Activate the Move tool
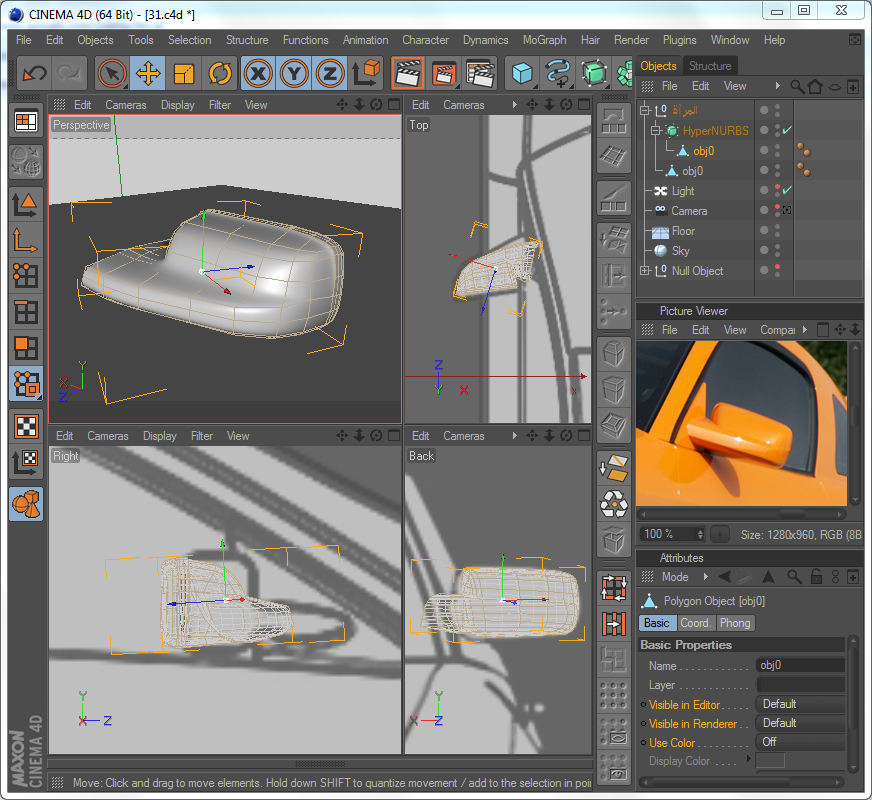872x800 pixels. (x=148, y=73)
